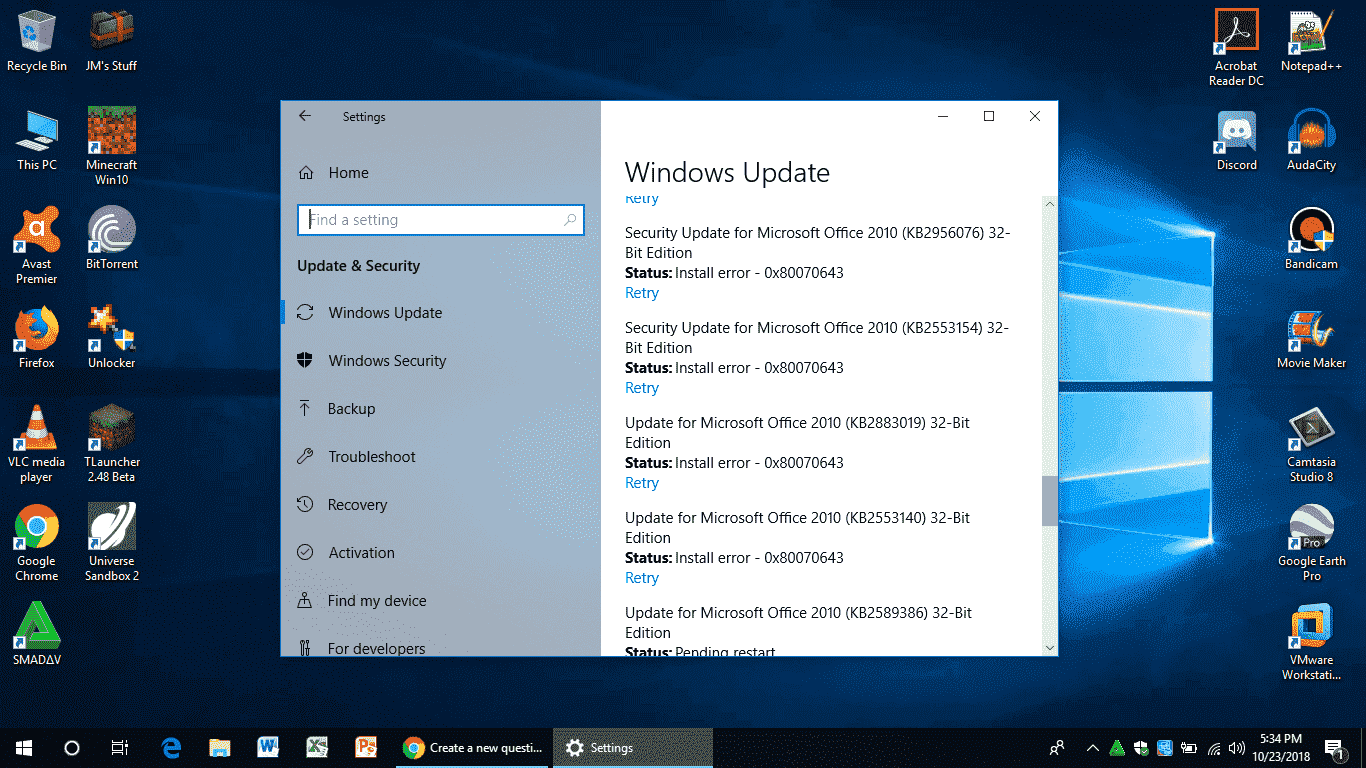Open the Action Center notifications
1366x768 pixels.
(1335, 748)
